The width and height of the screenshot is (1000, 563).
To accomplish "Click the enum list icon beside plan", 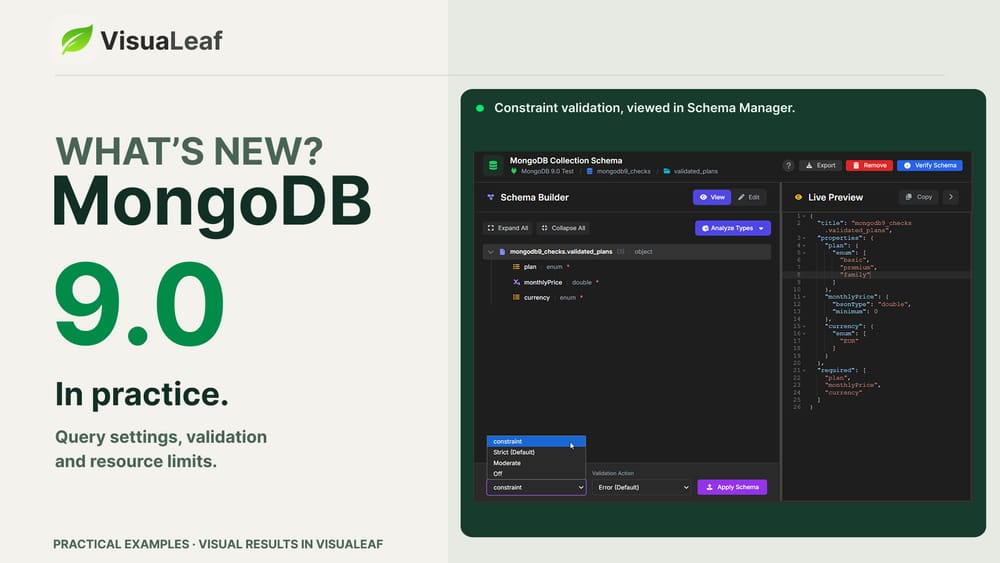I will tap(516, 267).
